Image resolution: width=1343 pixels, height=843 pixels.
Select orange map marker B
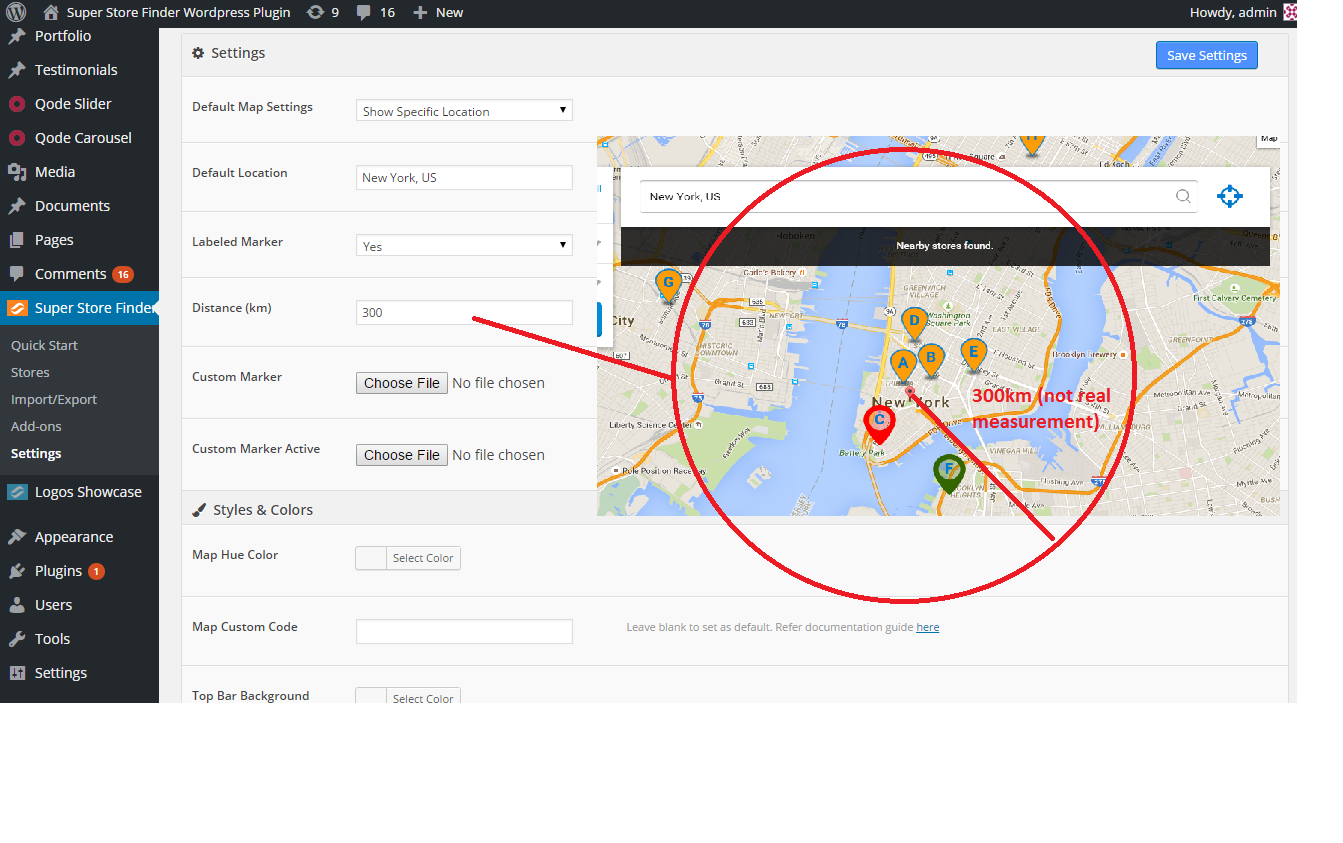tap(931, 359)
